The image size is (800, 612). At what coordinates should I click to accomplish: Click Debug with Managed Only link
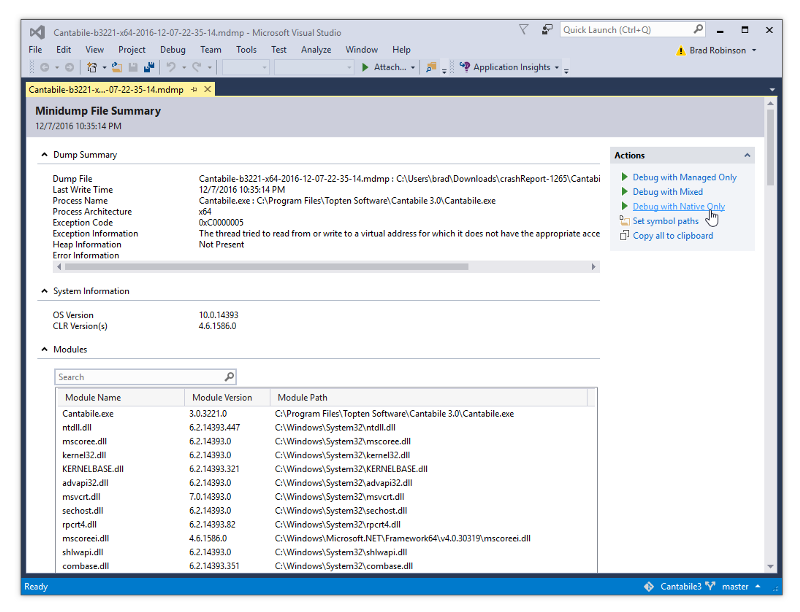(x=685, y=177)
